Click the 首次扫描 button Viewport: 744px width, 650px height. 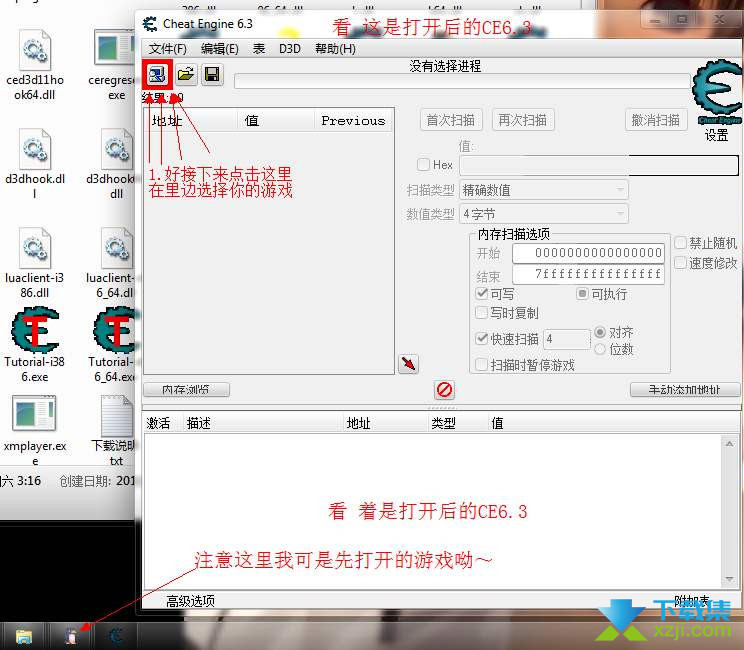451,120
